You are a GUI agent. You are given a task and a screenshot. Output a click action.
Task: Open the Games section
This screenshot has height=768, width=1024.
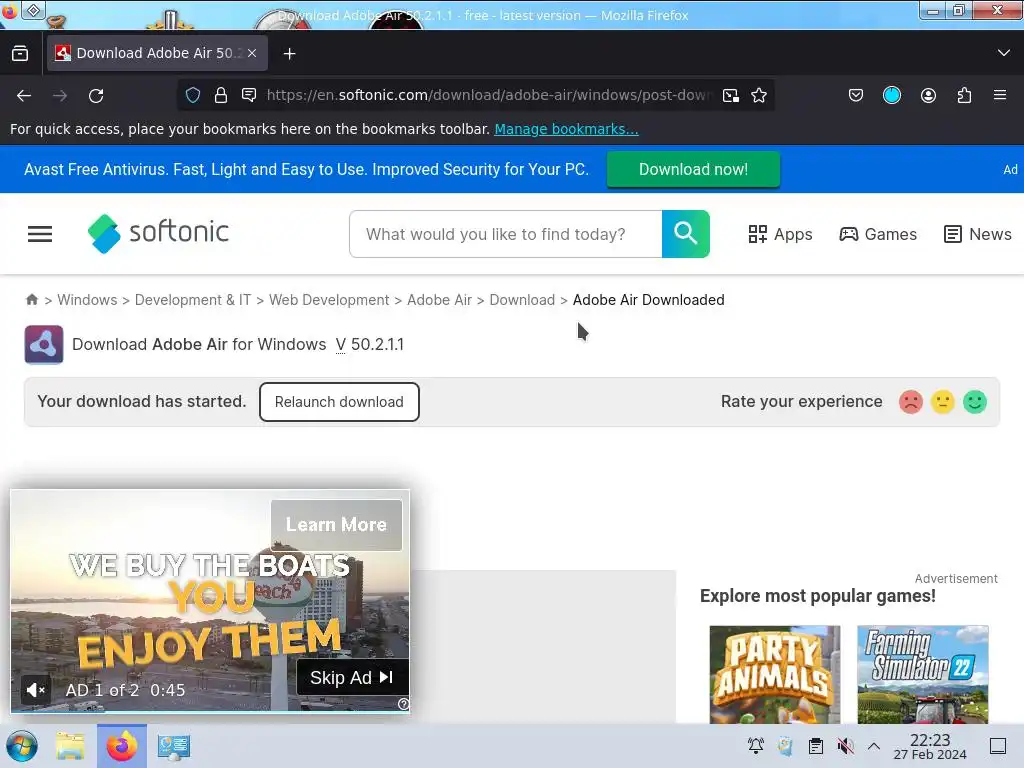pos(878,234)
